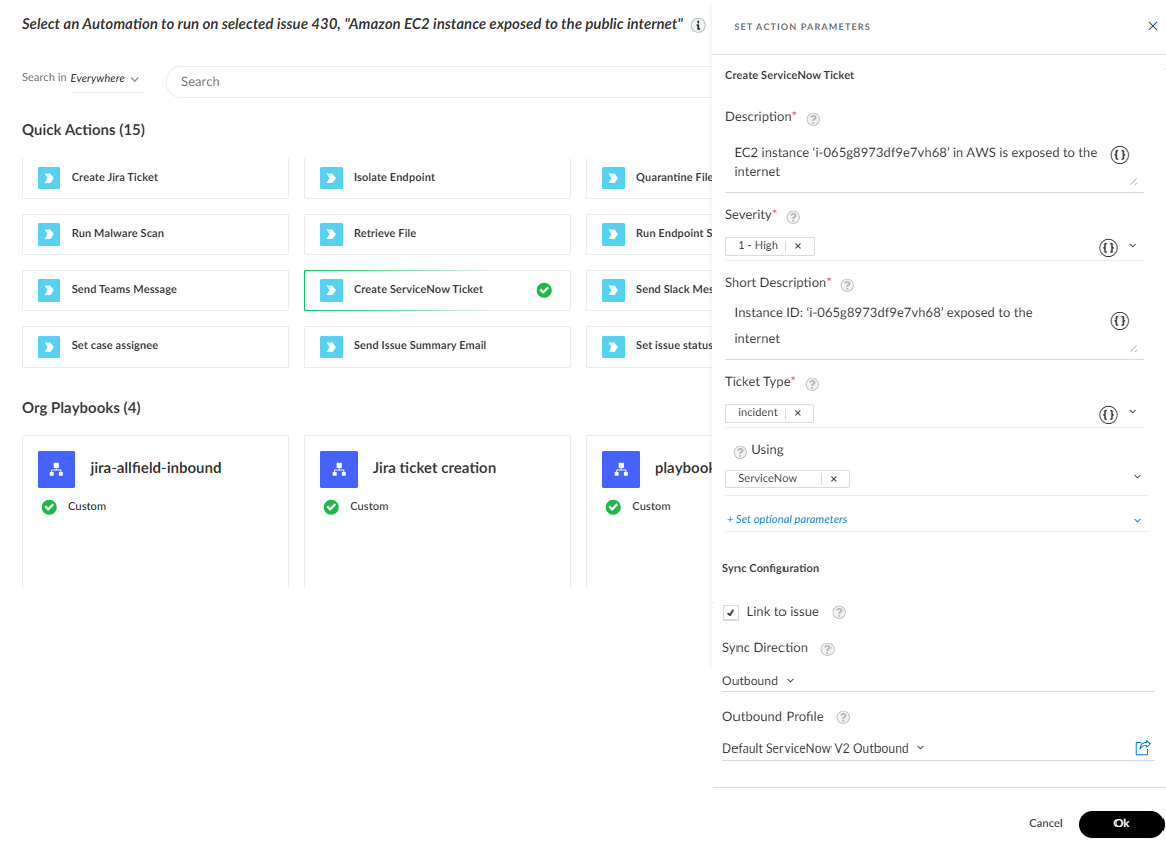This screenshot has height=861, width=1166.
Task: Remove the '1 - High' severity tag
Action: click(798, 246)
